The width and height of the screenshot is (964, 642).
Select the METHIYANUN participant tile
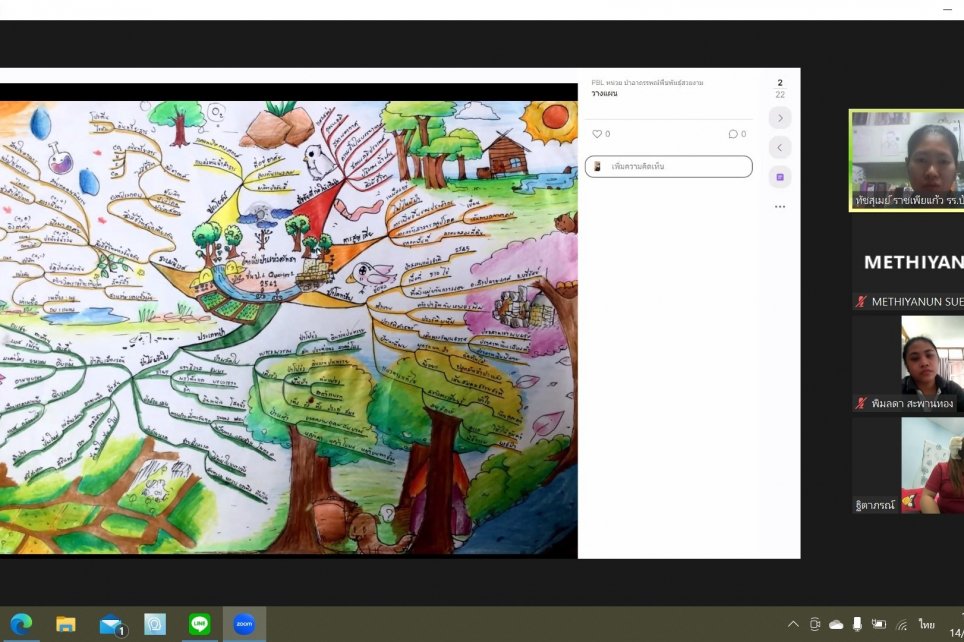point(907,263)
